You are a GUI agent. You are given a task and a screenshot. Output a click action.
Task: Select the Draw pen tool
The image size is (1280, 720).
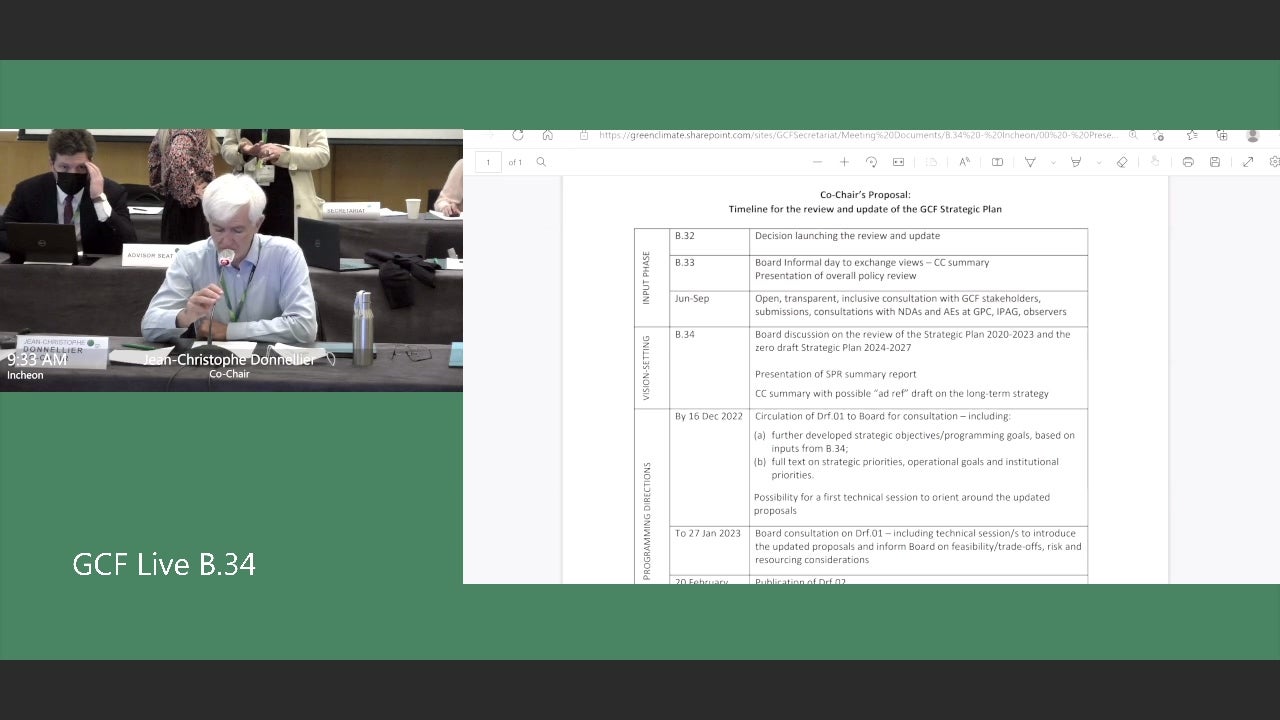pyautogui.click(x=1030, y=162)
